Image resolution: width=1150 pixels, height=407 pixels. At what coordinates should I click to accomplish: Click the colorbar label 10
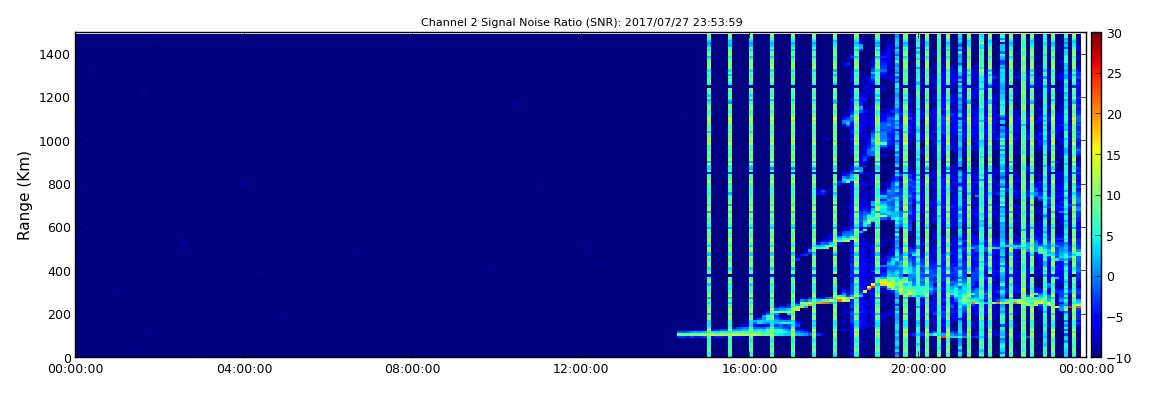click(1114, 196)
